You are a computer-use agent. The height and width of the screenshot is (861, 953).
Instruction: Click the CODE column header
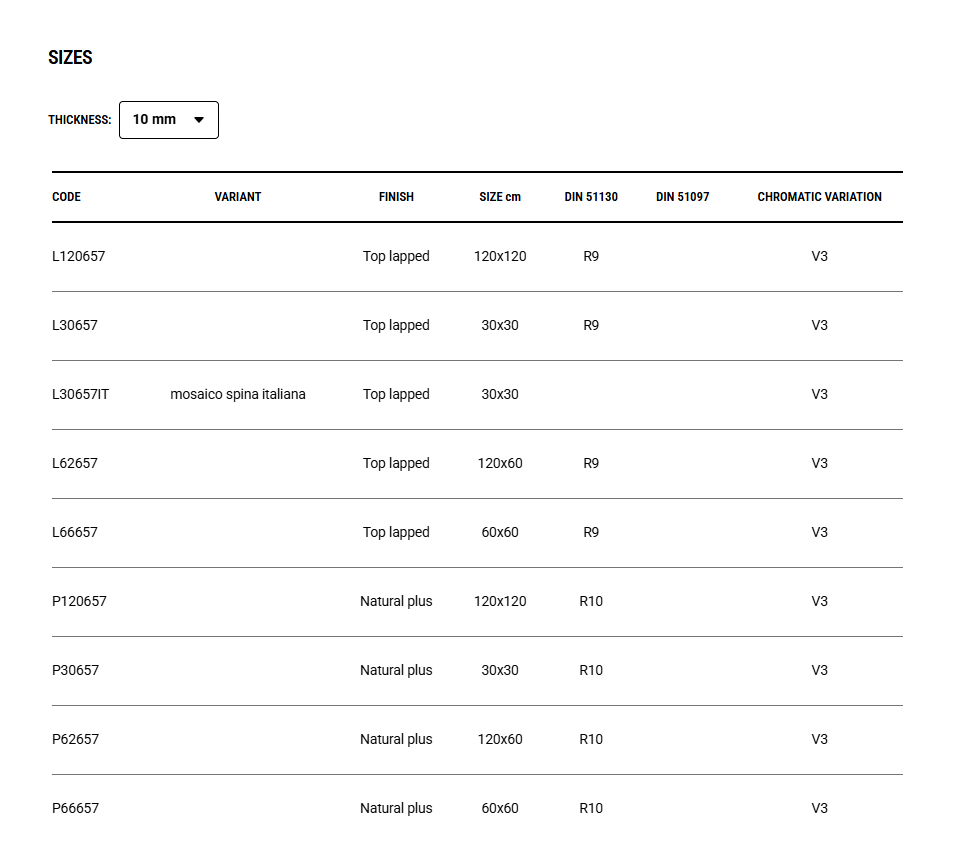pos(66,197)
